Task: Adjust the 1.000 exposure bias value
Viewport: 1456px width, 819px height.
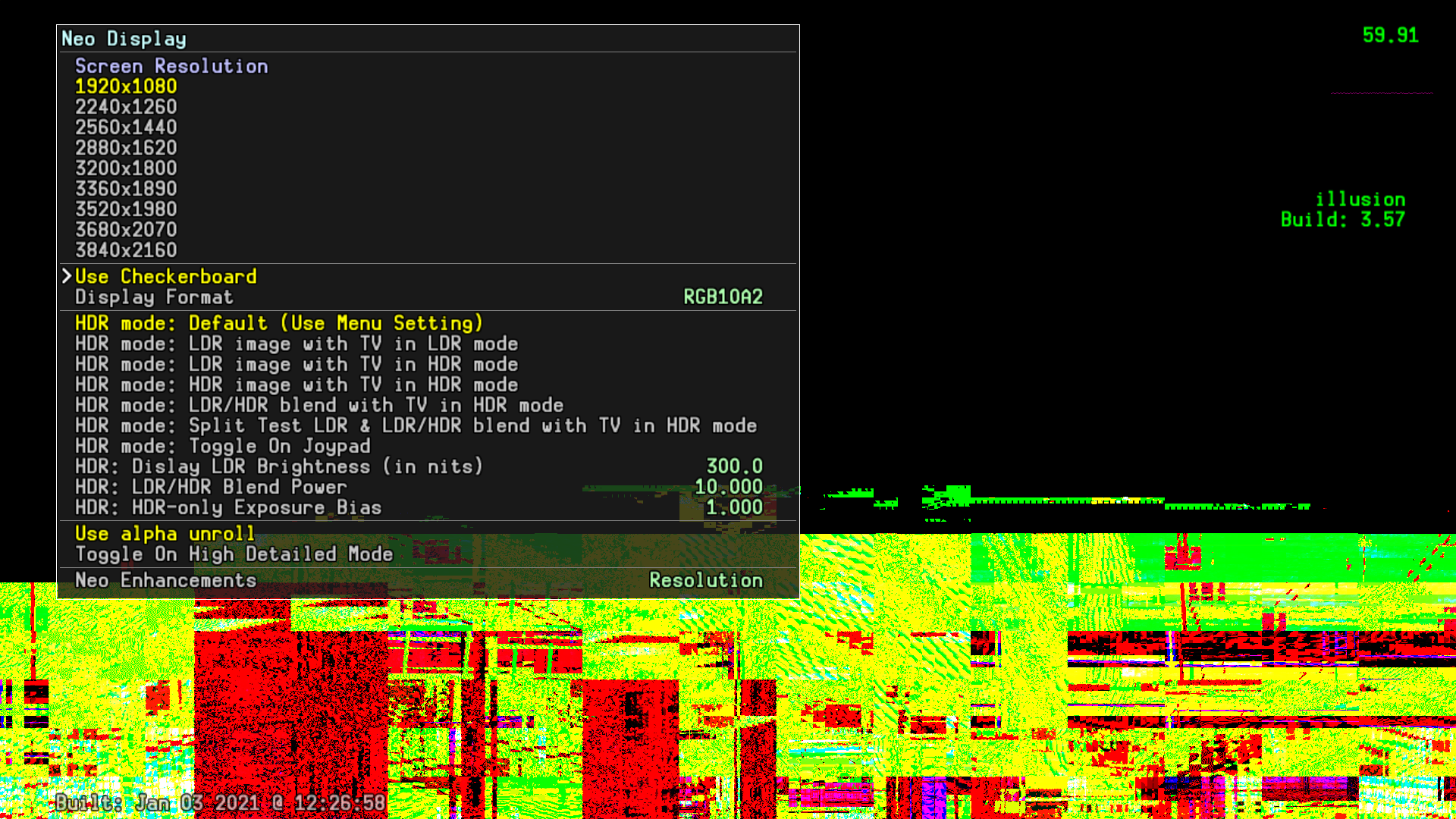Action: coord(734,507)
